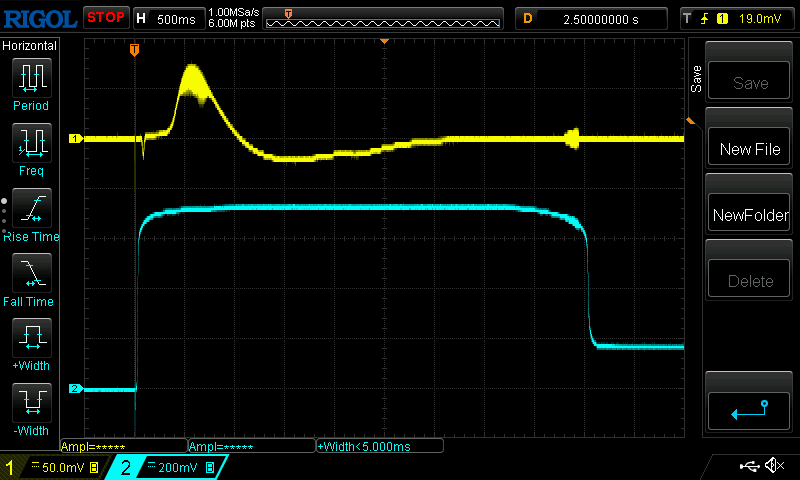Select the Fall Time measurement icon
The width and height of the screenshot is (800, 480).
(32, 273)
